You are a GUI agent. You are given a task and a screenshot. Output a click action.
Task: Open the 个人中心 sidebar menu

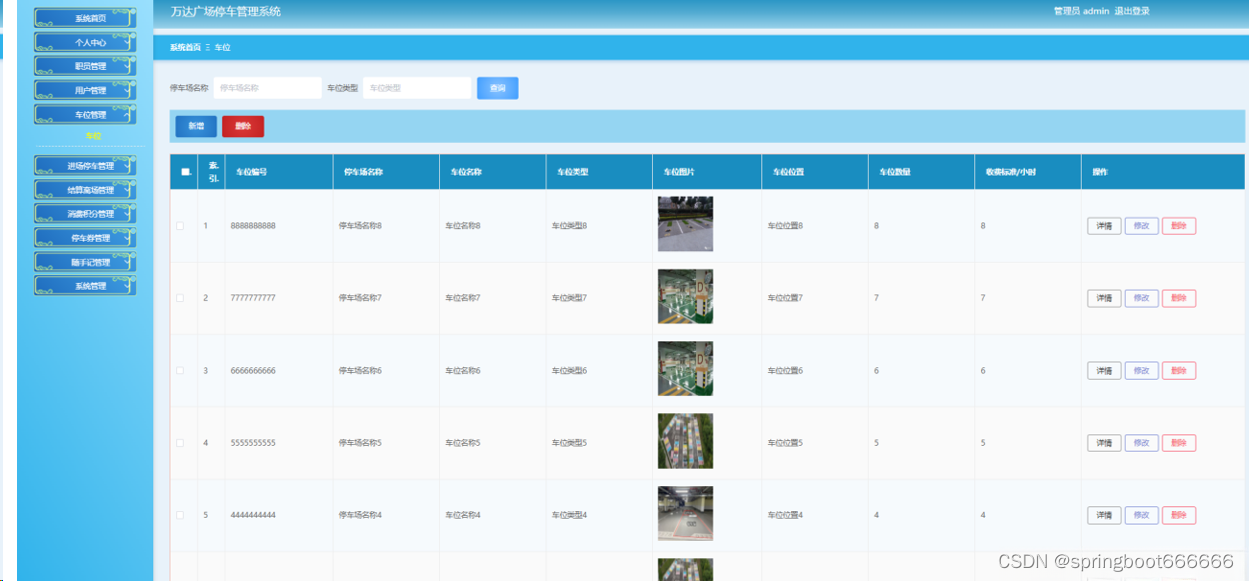[85, 42]
